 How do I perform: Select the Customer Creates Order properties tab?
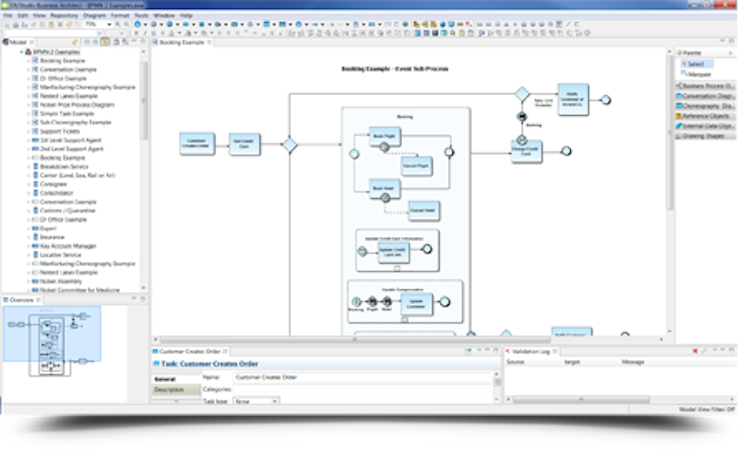[189, 352]
